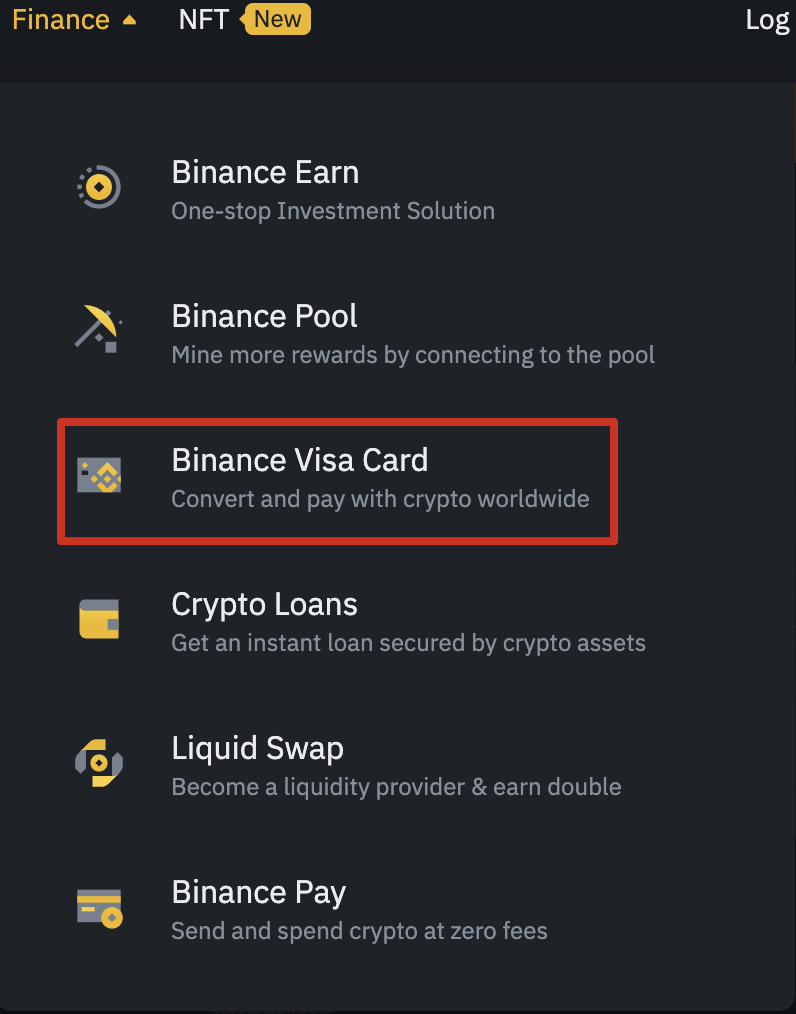Open the Binance Visa Card page
Image resolution: width=796 pixels, height=1014 pixels.
tap(300, 459)
